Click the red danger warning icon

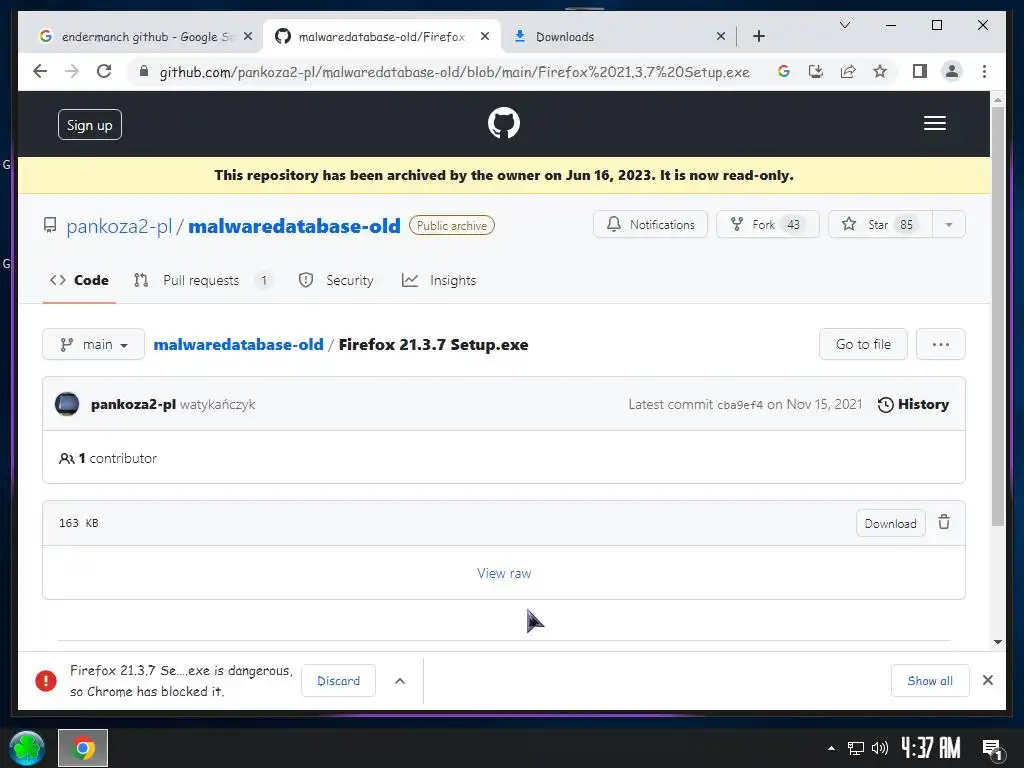(x=46, y=680)
